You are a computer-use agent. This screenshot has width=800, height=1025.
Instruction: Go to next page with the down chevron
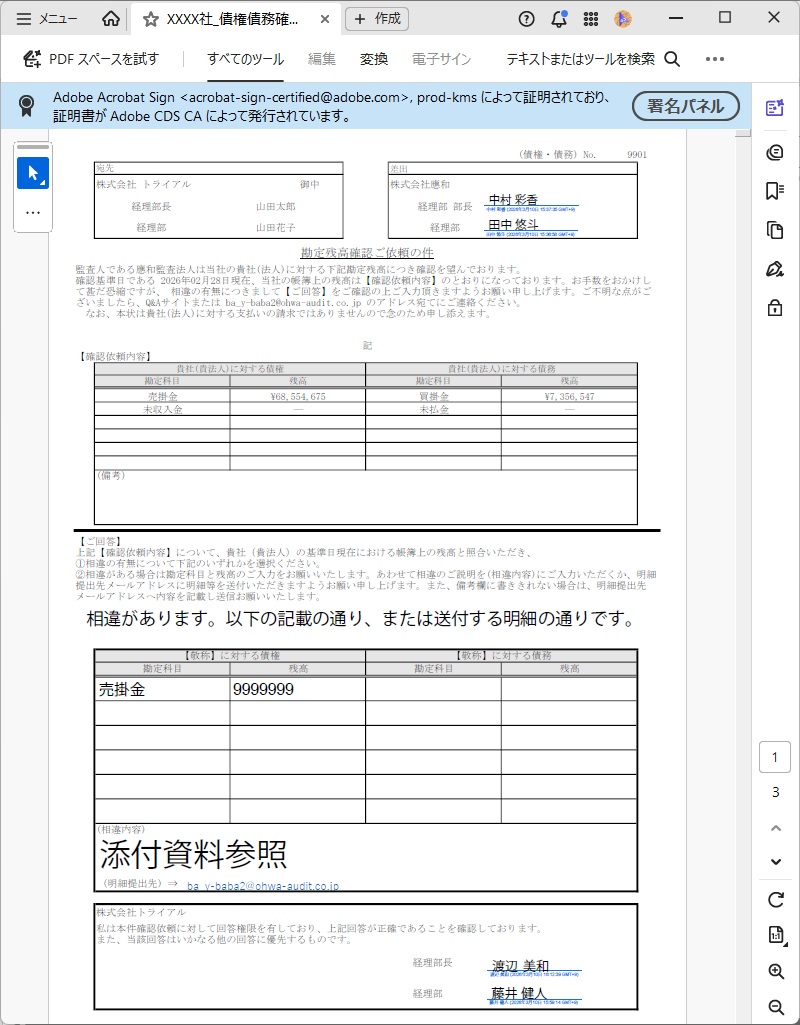775,862
